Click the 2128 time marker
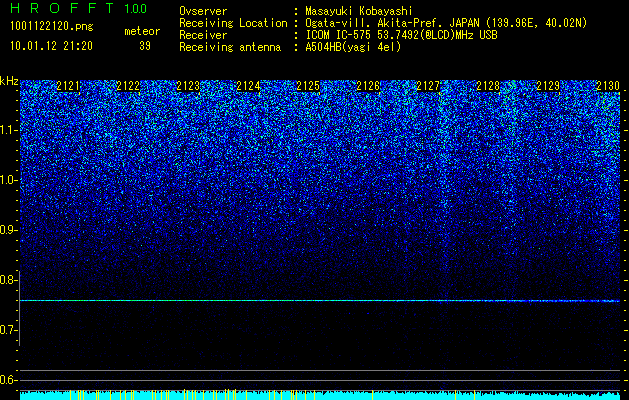The width and height of the screenshot is (629, 400). pyautogui.click(x=488, y=86)
